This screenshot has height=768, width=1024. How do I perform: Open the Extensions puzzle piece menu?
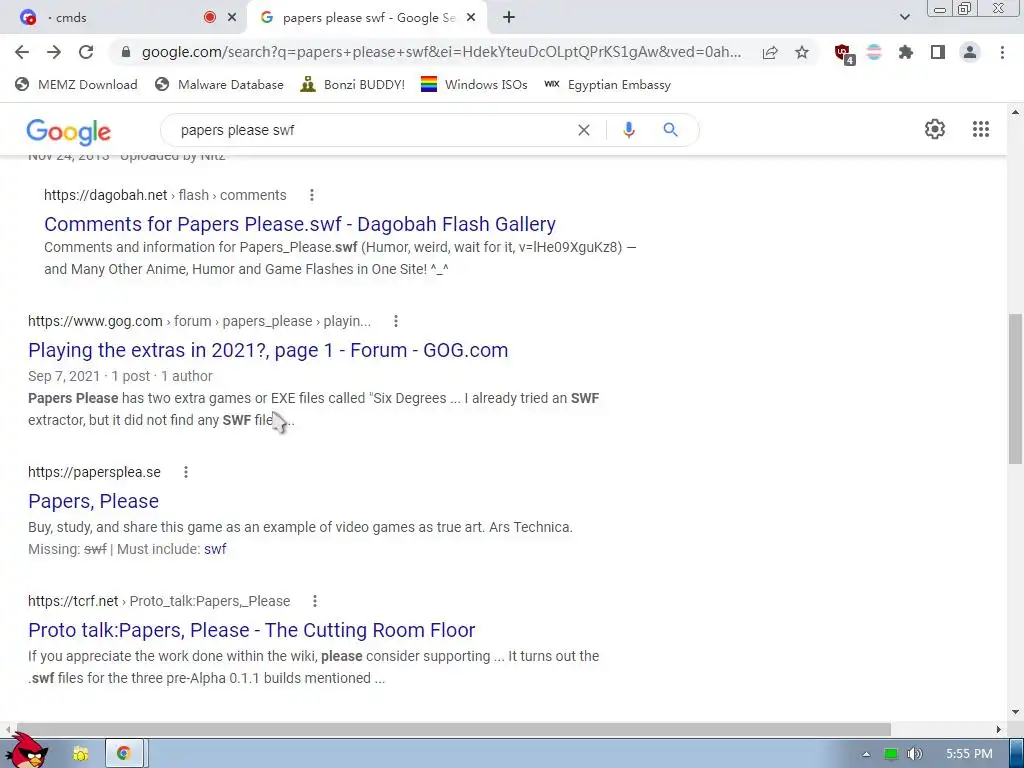coord(906,52)
